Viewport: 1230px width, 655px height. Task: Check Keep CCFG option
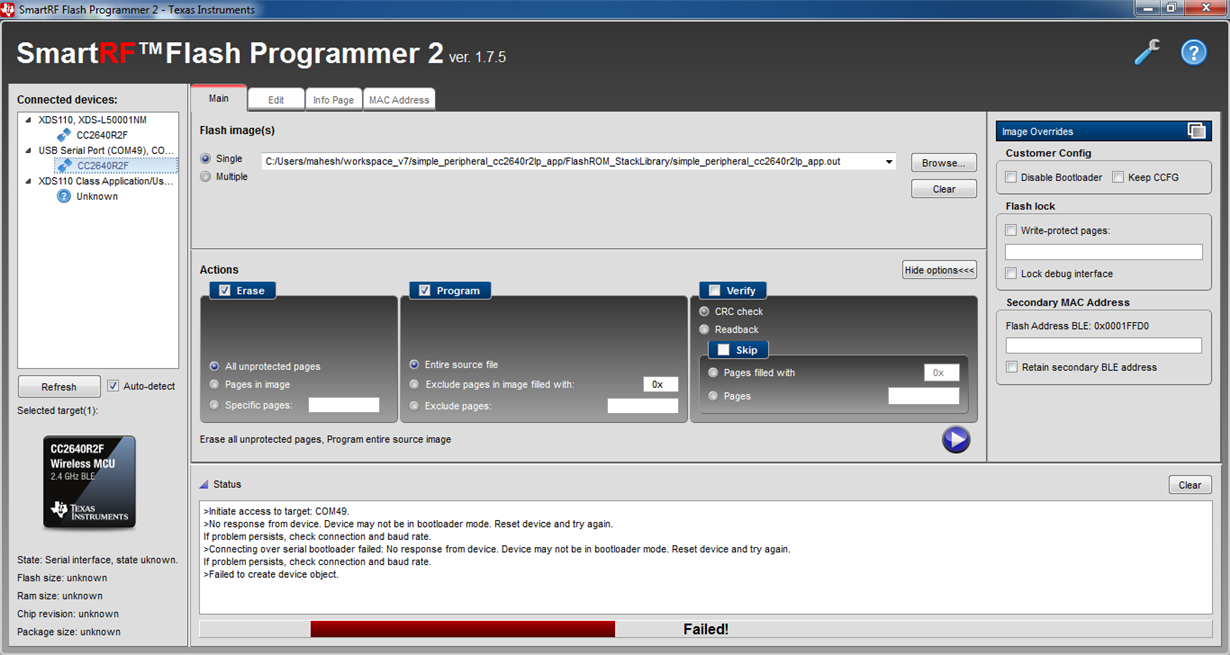click(1118, 177)
